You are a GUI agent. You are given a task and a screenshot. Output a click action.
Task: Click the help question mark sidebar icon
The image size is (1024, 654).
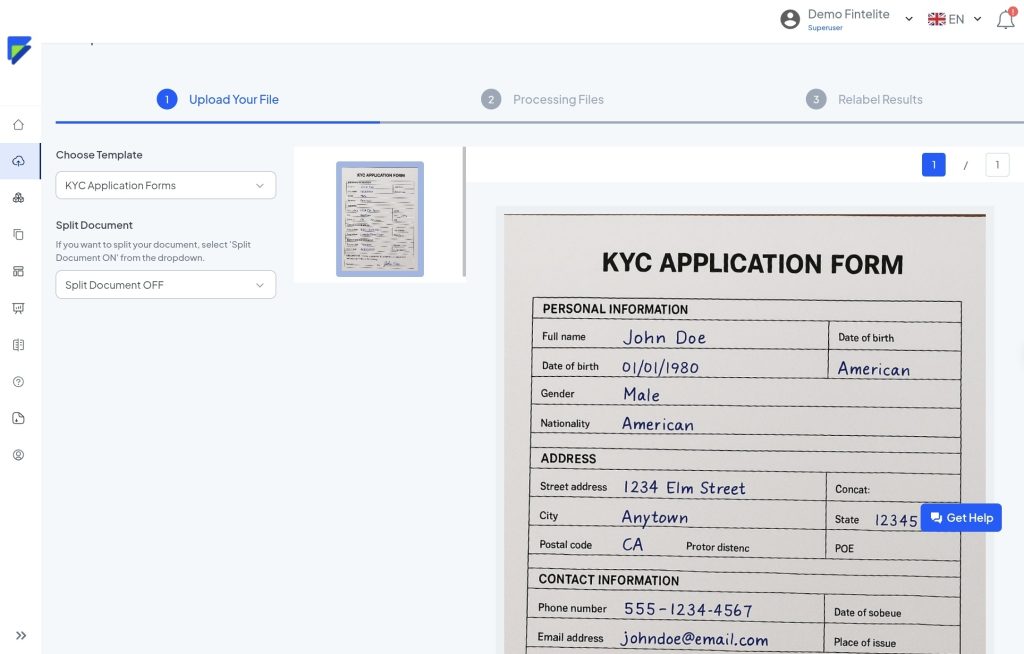click(18, 382)
